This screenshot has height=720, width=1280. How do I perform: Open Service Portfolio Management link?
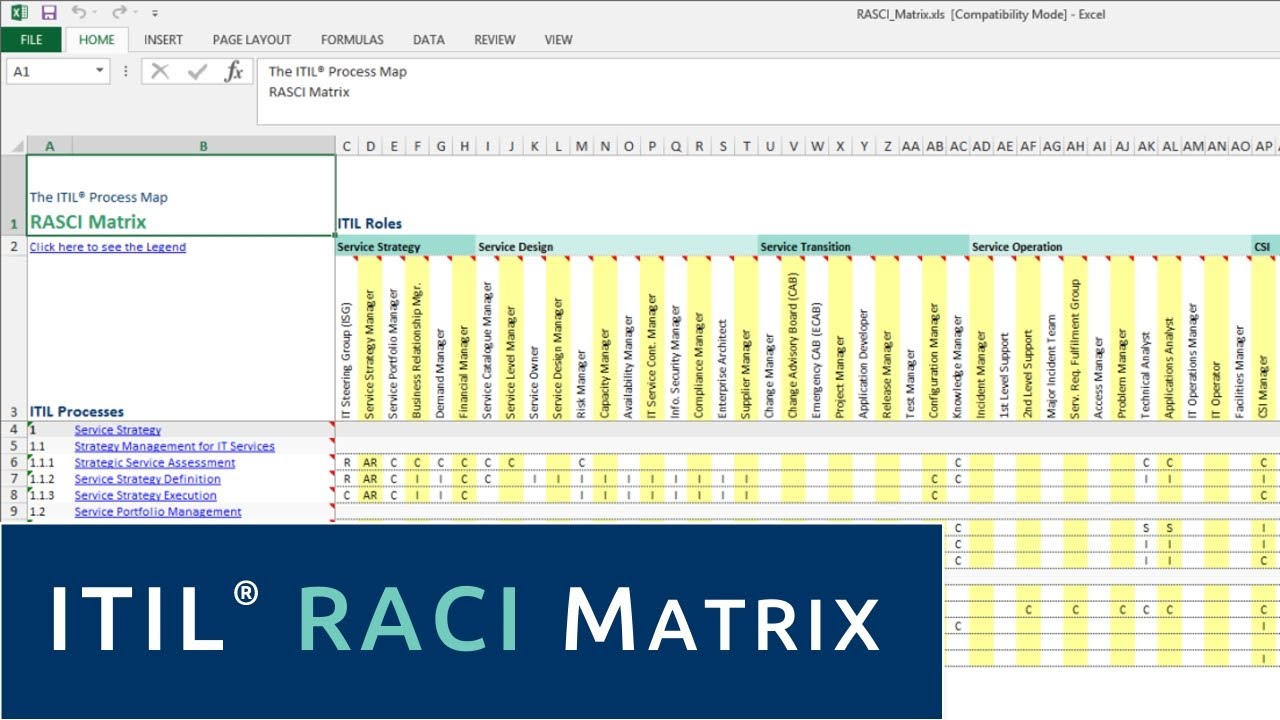(x=158, y=512)
